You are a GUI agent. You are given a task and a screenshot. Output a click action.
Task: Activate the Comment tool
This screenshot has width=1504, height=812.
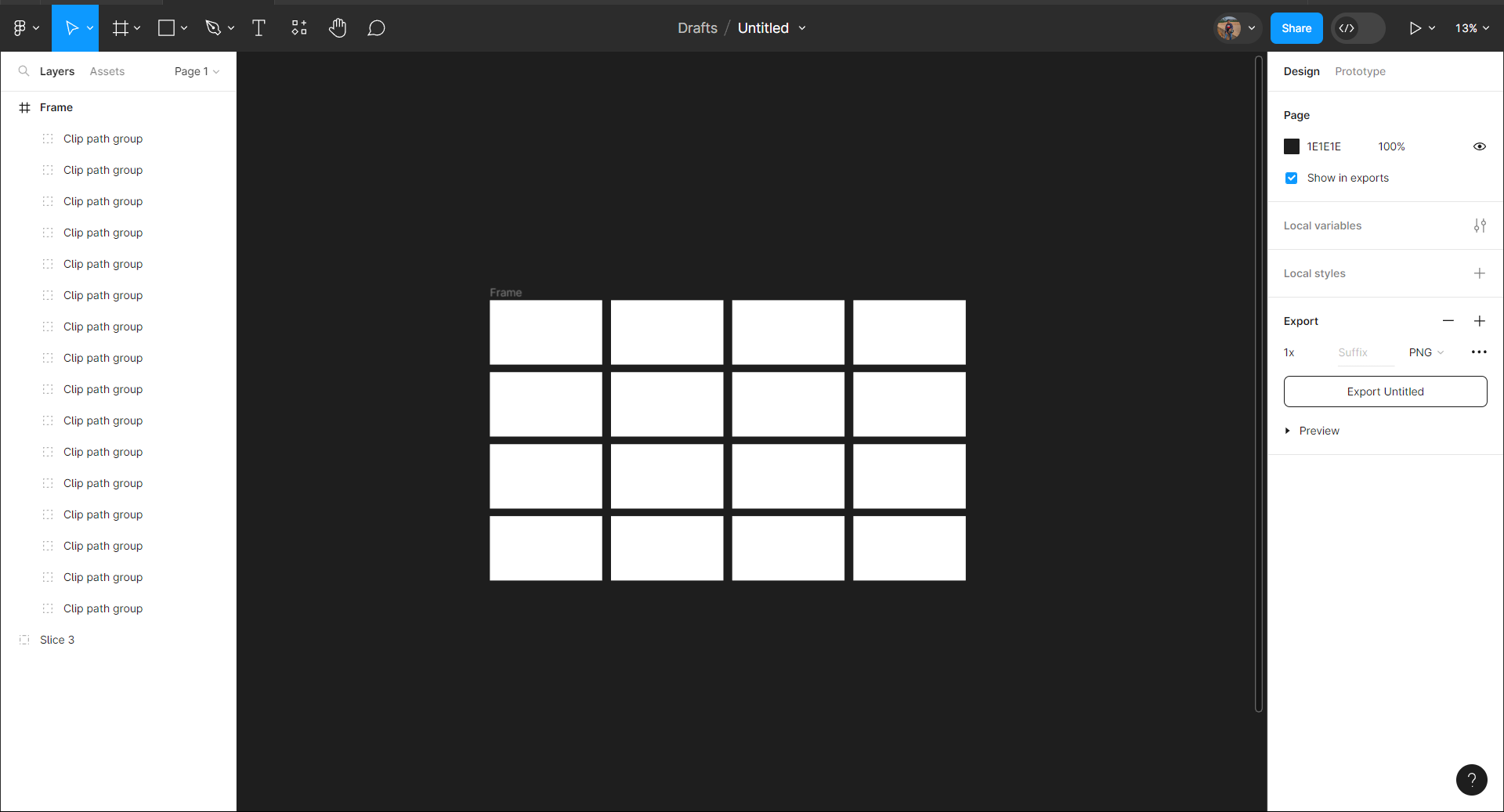pyautogui.click(x=377, y=28)
